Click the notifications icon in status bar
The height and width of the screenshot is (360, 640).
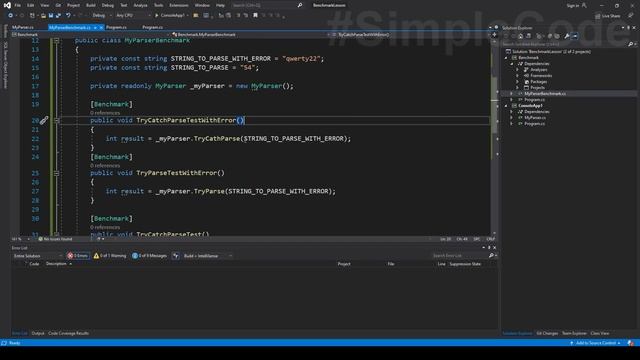(631, 343)
